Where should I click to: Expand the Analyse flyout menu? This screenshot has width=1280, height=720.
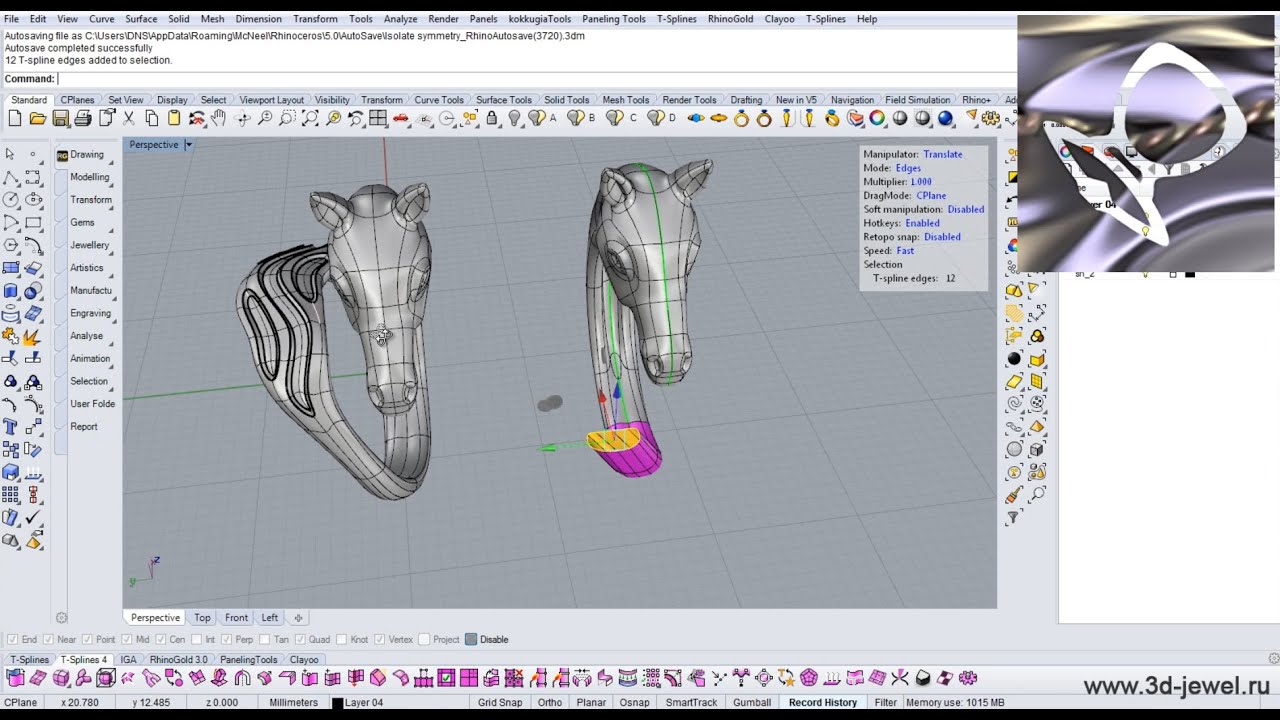pos(87,336)
